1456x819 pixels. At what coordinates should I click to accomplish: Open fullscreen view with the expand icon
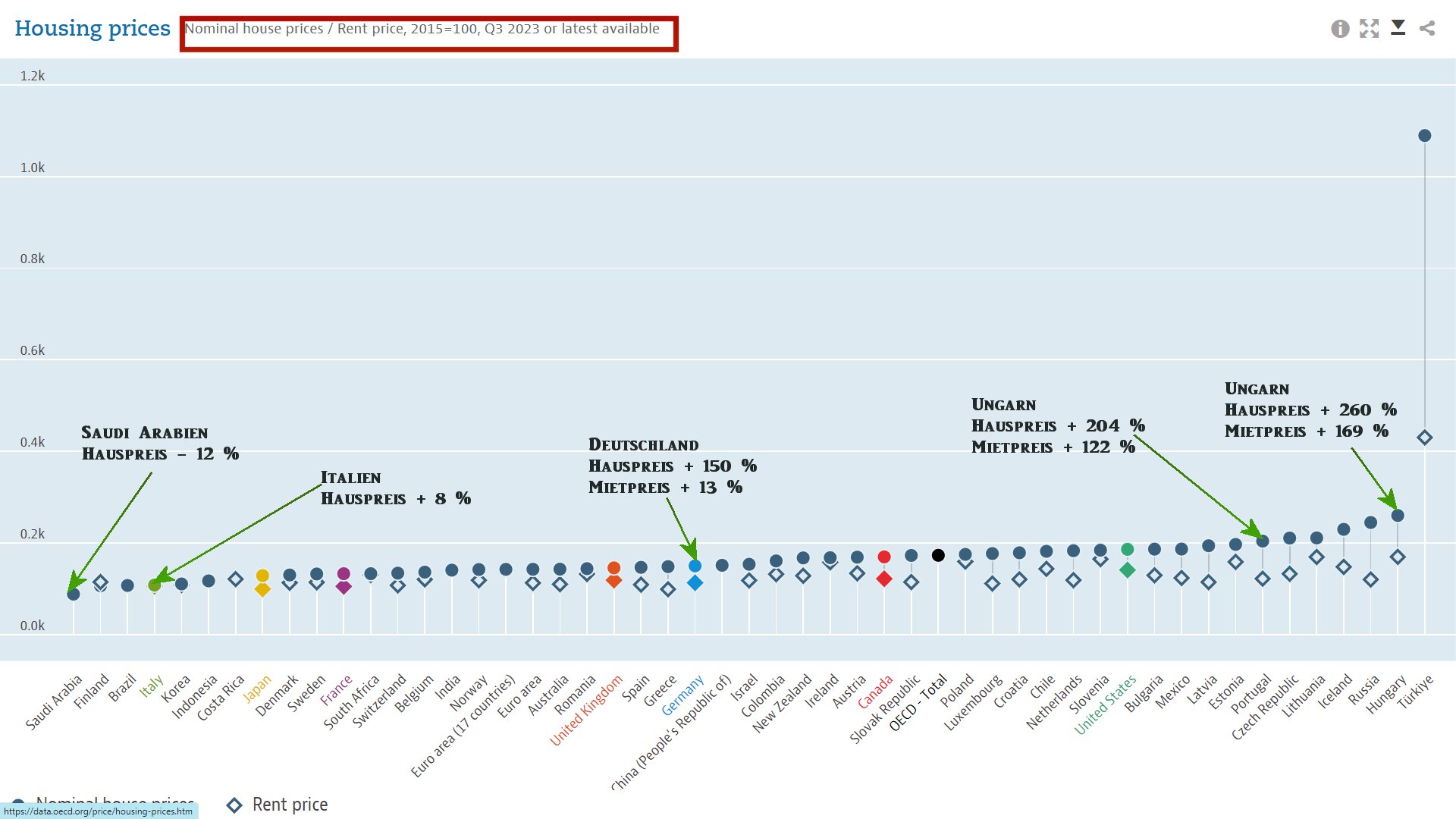click(x=1369, y=29)
